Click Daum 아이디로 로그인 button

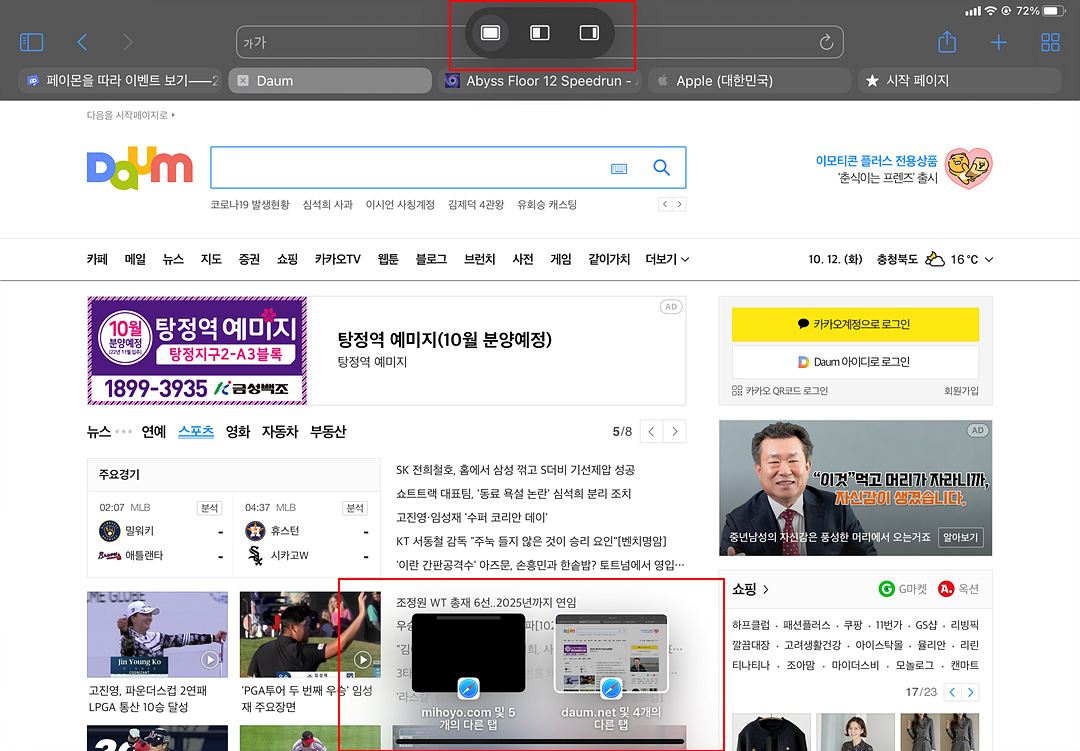pos(855,362)
